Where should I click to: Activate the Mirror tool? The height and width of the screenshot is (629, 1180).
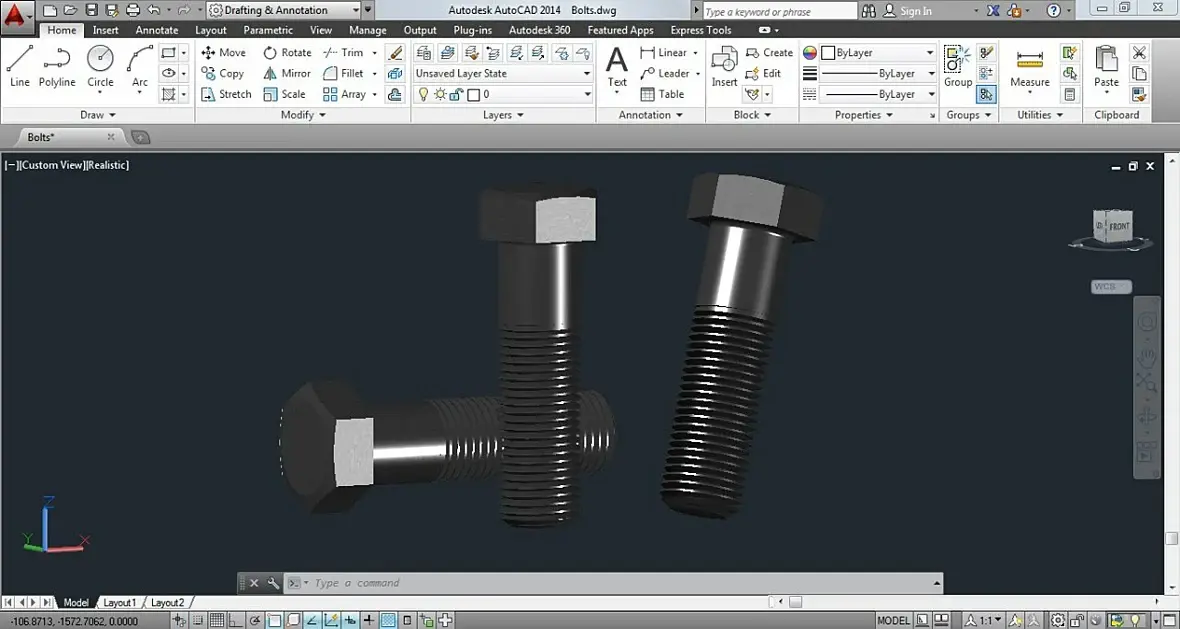pos(287,73)
